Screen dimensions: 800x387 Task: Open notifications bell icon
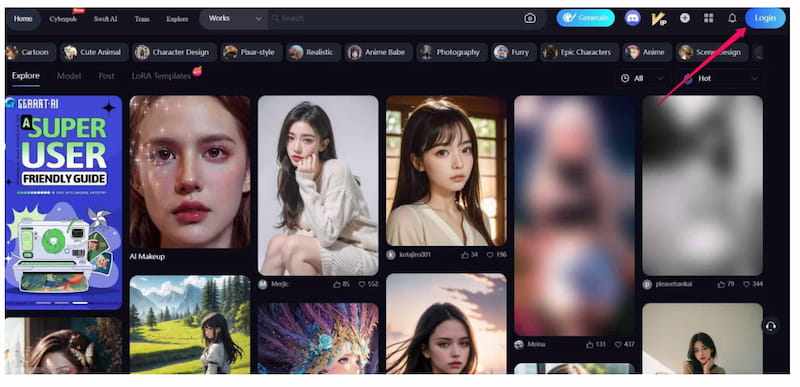732,18
